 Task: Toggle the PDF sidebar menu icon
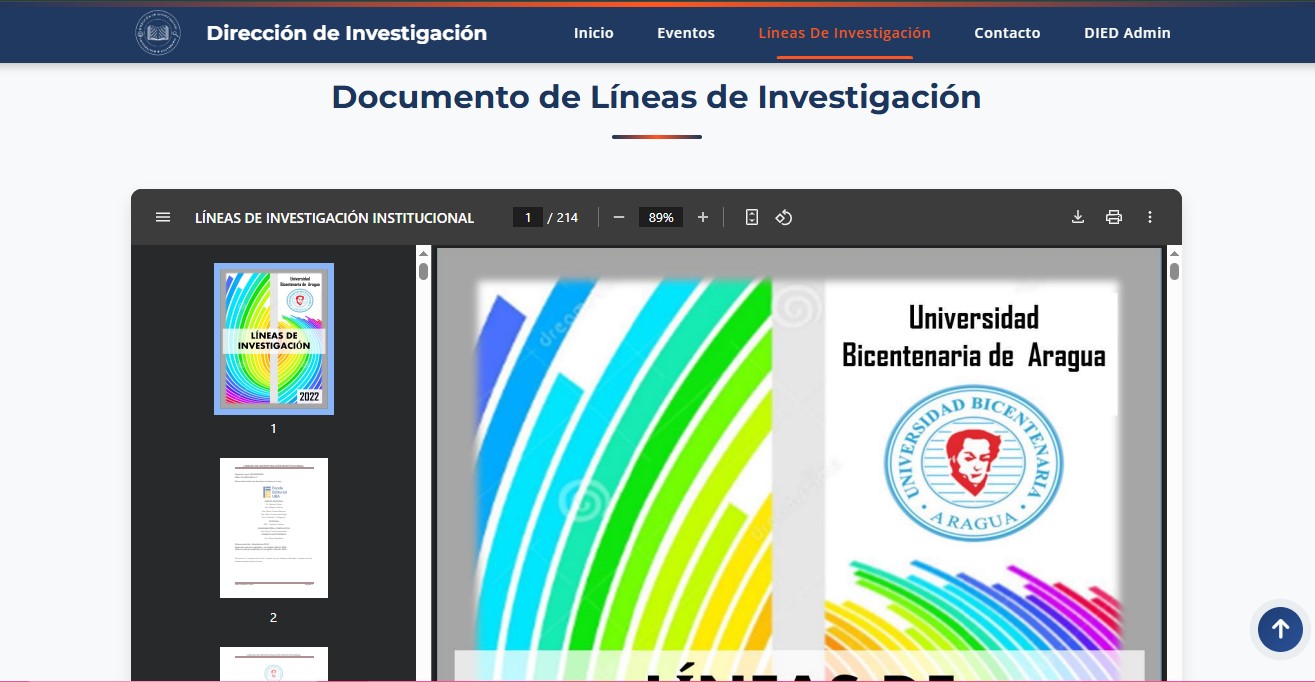163,217
